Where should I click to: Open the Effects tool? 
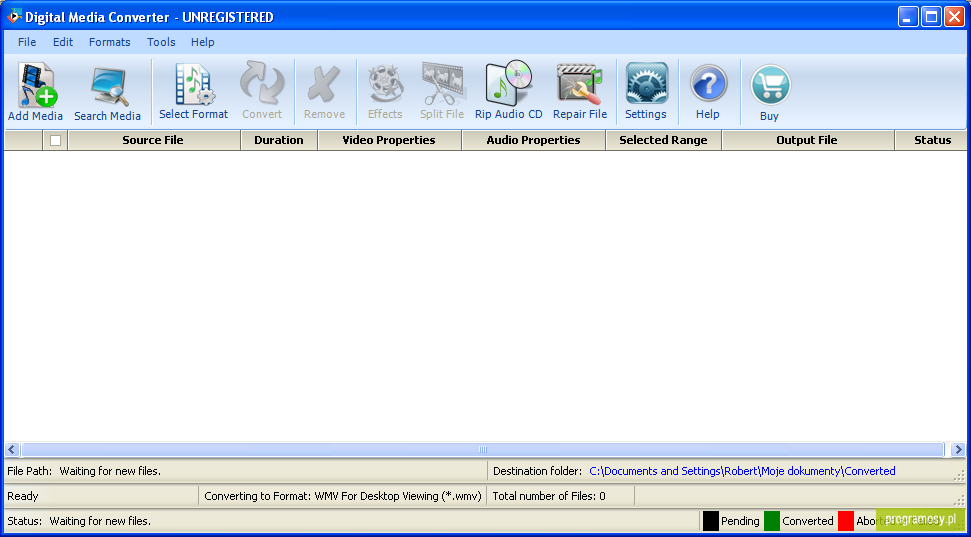(385, 92)
